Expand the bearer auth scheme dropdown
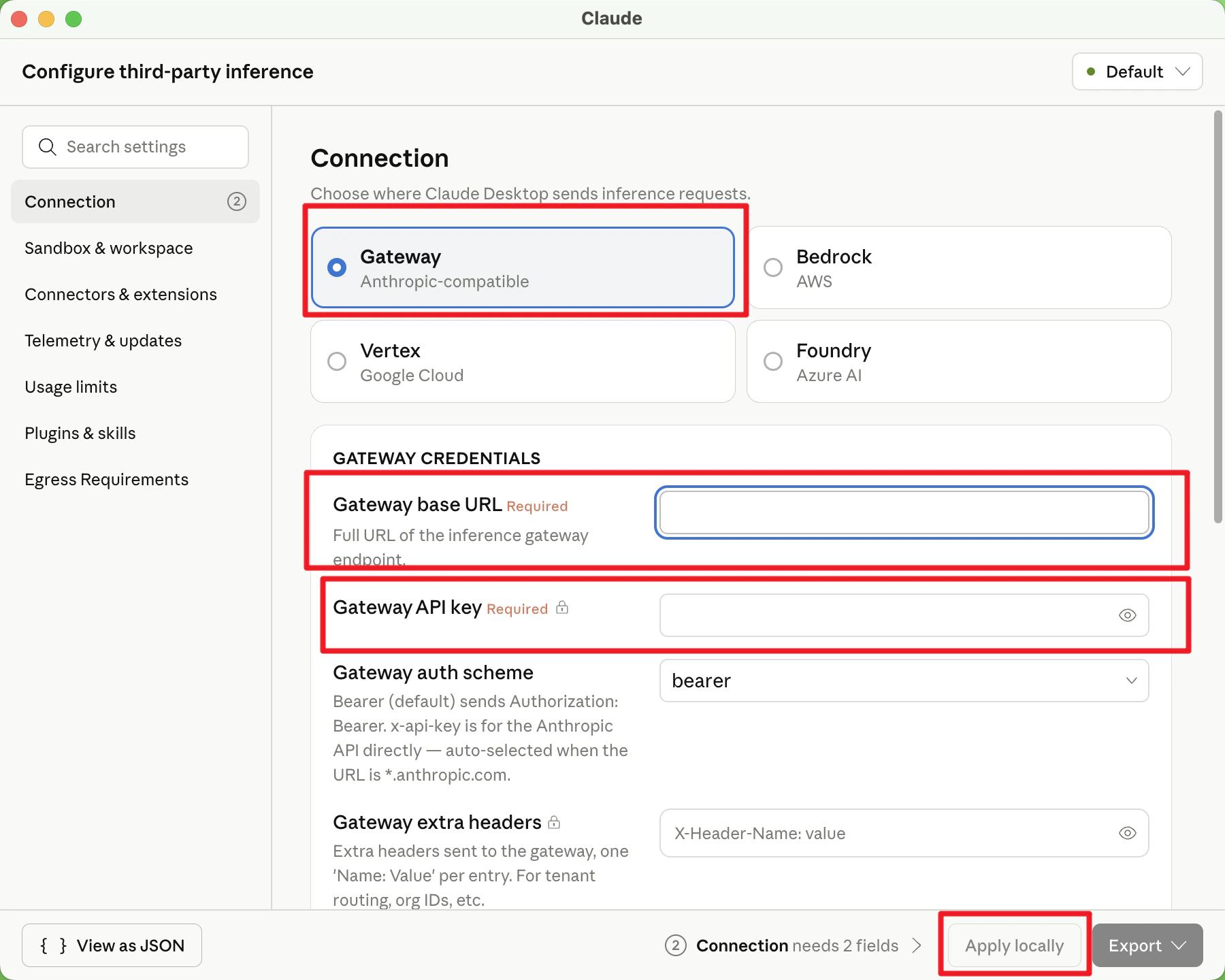The image size is (1225, 980). [904, 681]
